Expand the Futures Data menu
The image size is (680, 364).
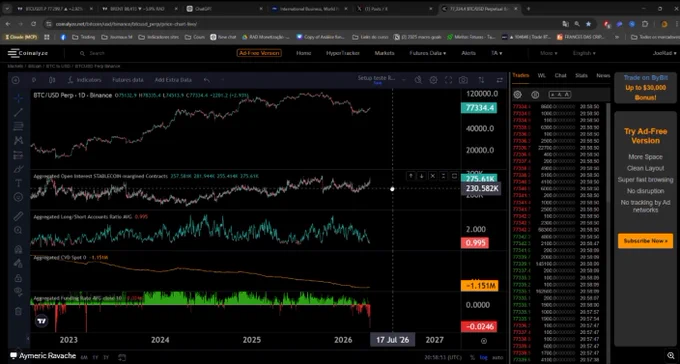click(x=428, y=53)
